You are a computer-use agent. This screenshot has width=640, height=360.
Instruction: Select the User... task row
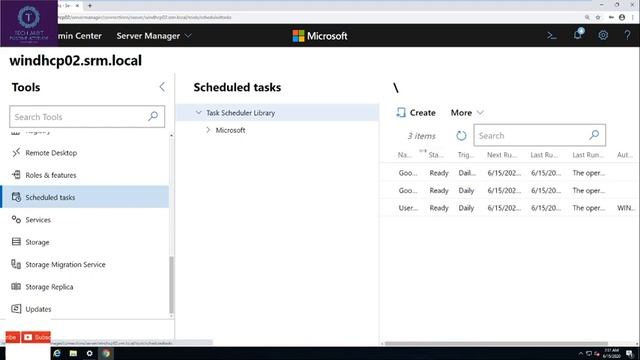tap(509, 208)
